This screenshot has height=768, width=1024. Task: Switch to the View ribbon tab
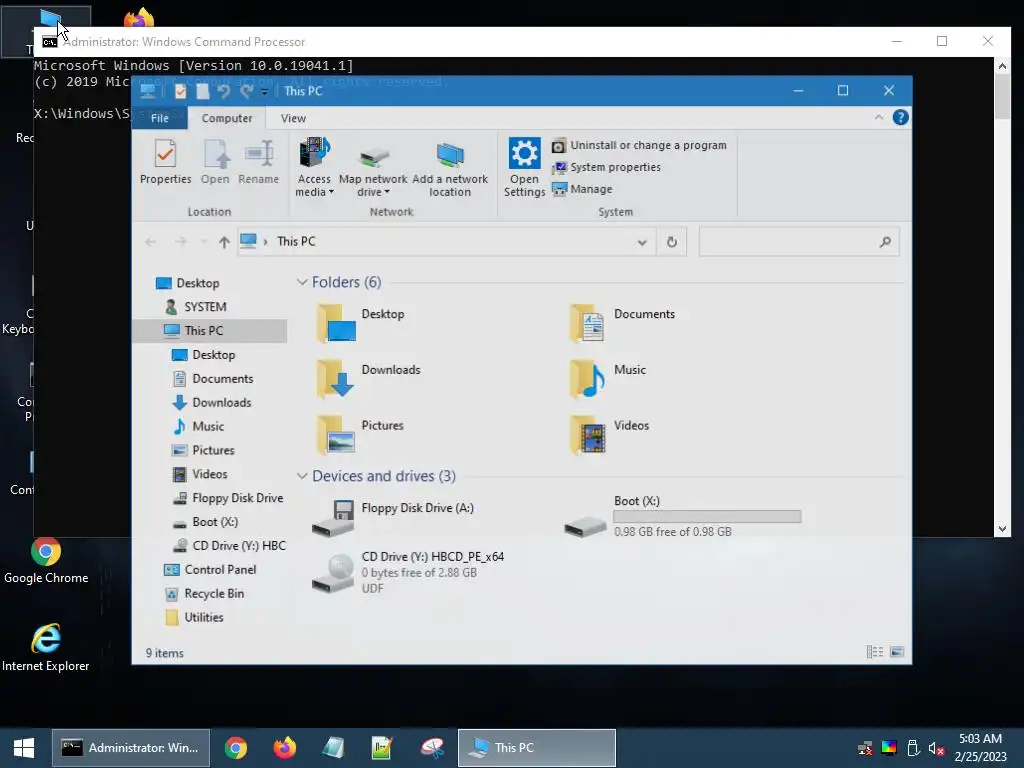click(x=293, y=118)
